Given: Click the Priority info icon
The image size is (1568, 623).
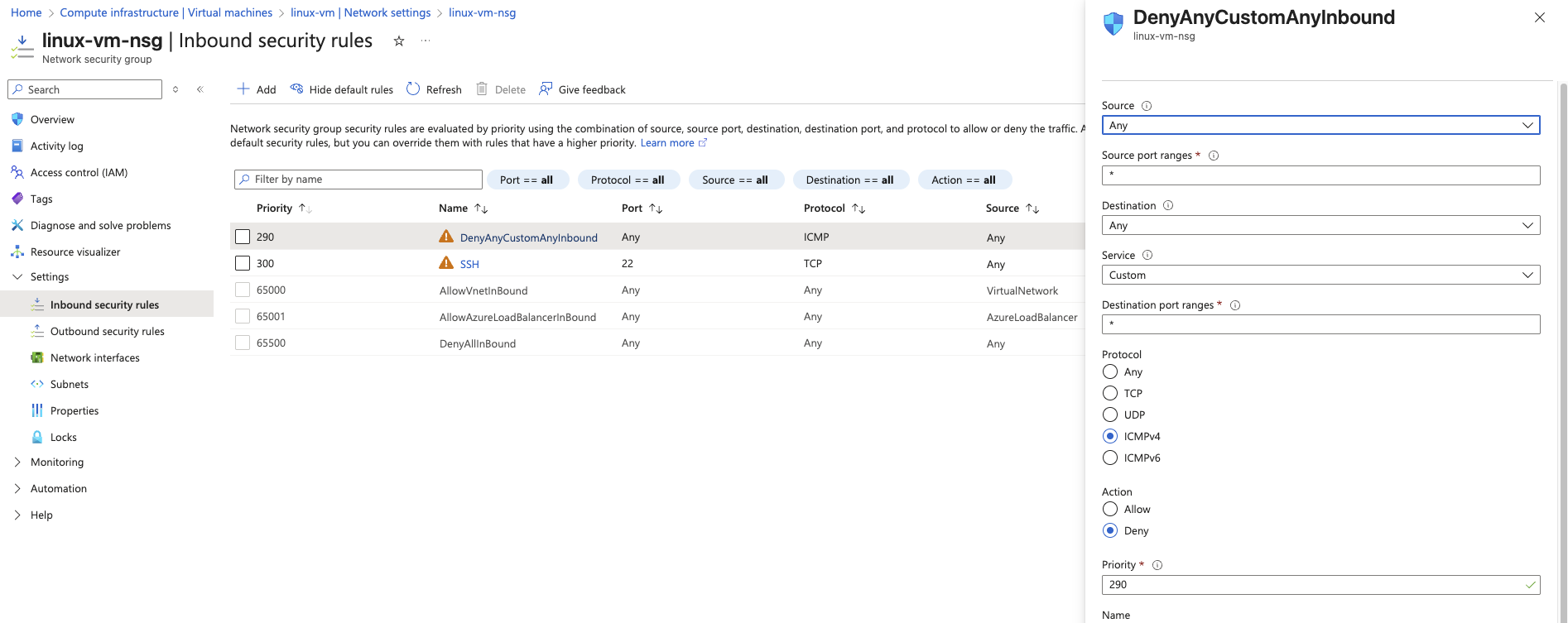Looking at the screenshot, I should (1157, 565).
